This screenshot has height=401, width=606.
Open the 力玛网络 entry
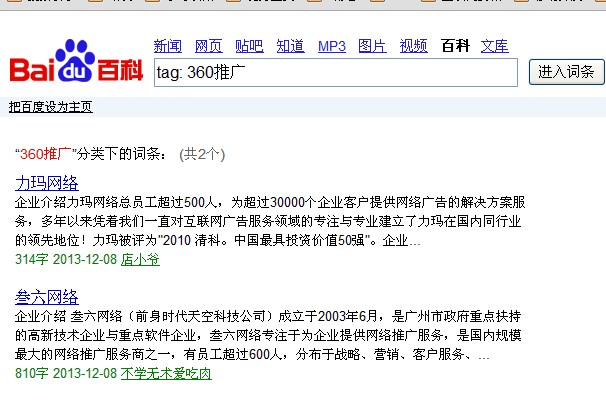pos(47,183)
